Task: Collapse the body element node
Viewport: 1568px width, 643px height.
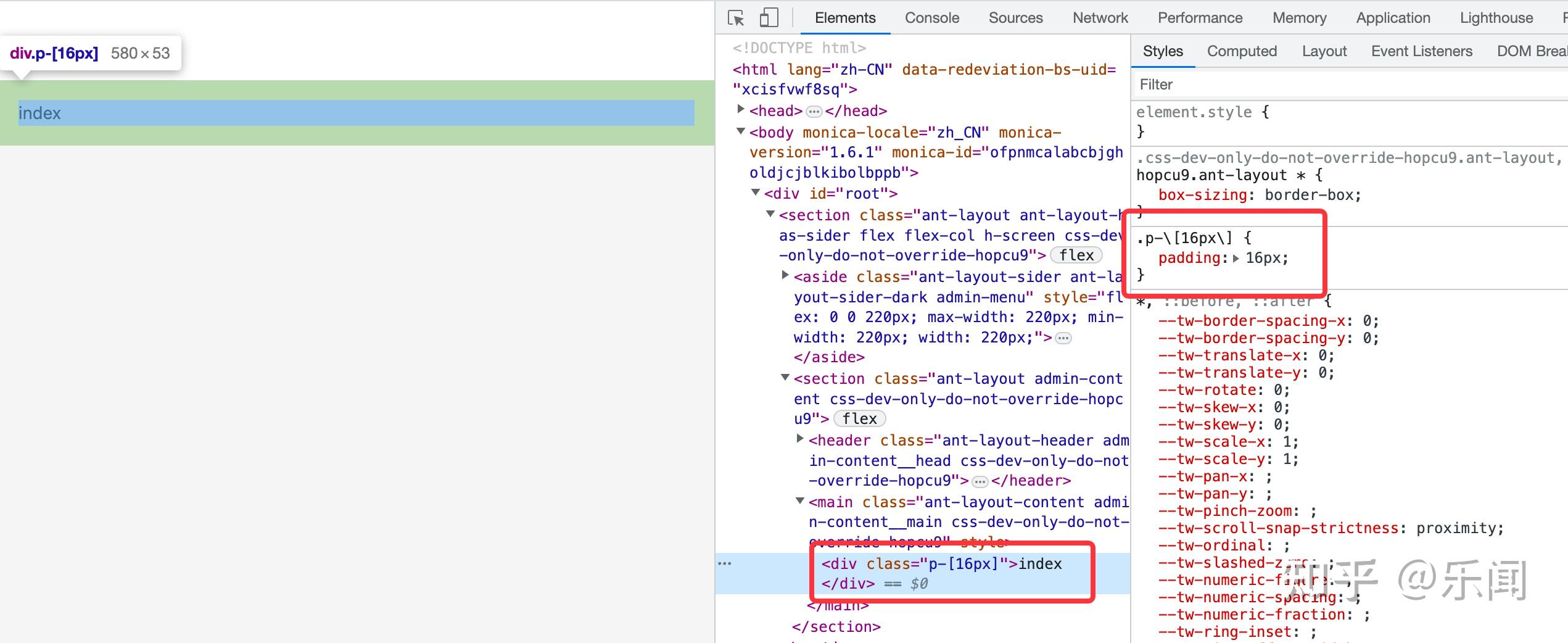Action: (x=741, y=132)
